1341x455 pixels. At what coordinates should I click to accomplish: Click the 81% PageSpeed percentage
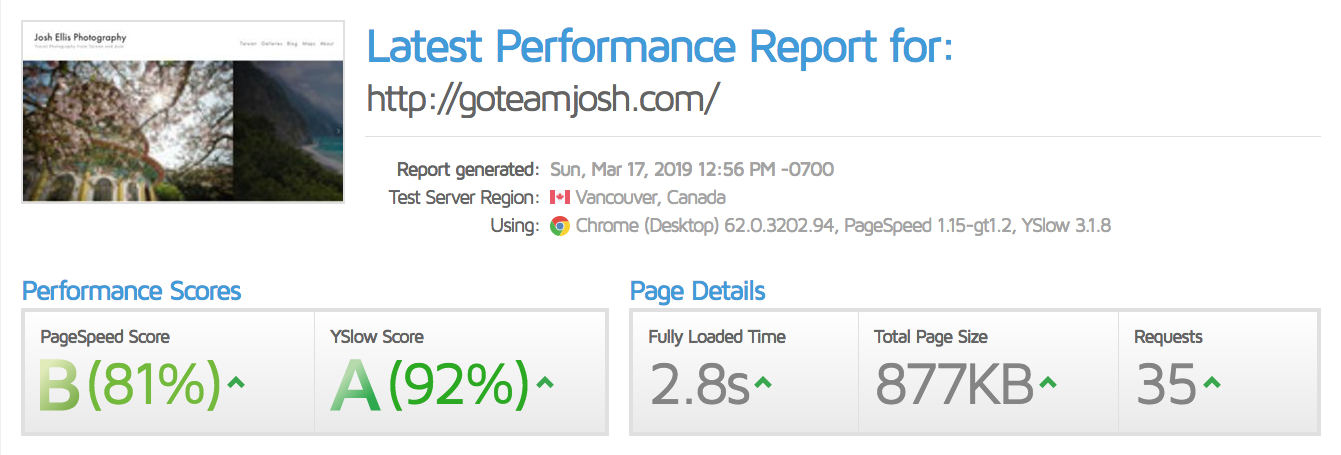[155, 384]
